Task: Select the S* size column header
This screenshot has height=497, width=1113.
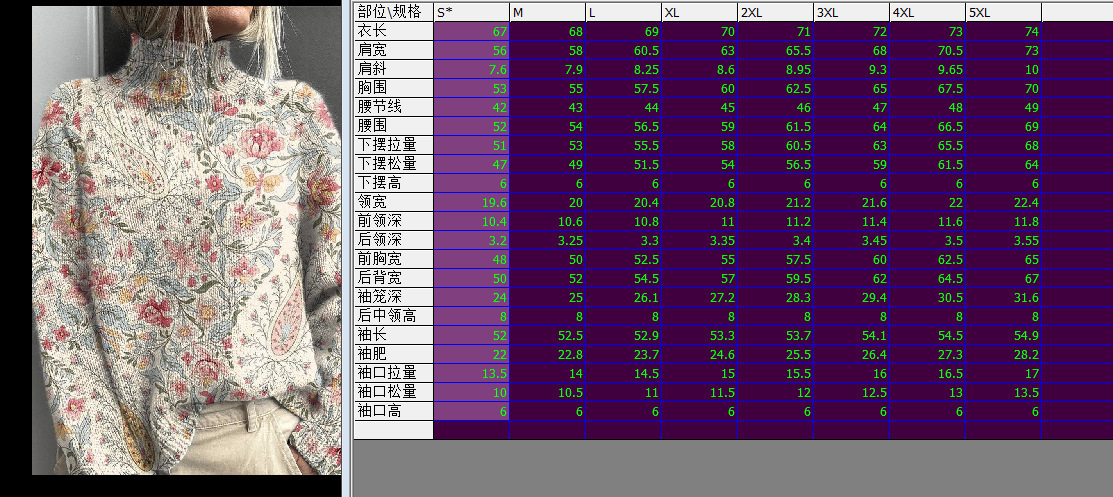Action: 472,12
